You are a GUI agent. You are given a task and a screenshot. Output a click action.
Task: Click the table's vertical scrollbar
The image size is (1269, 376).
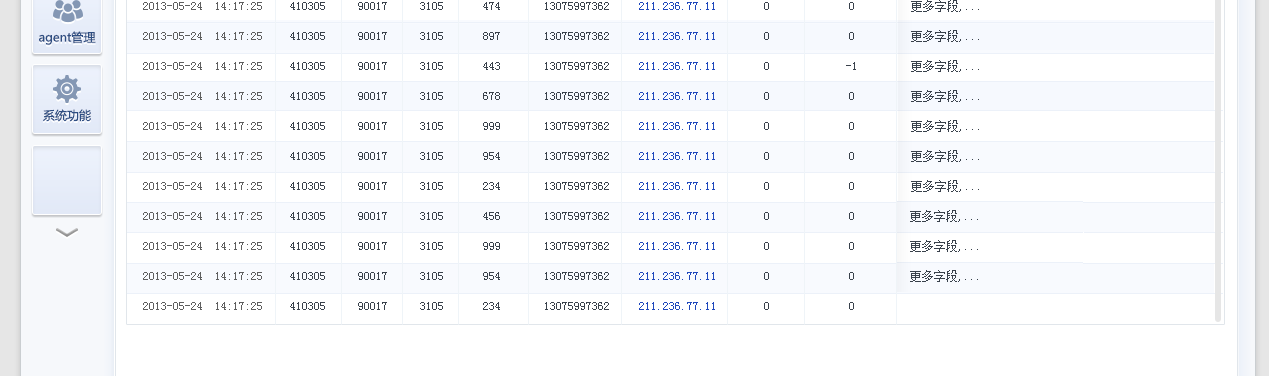point(1218,160)
